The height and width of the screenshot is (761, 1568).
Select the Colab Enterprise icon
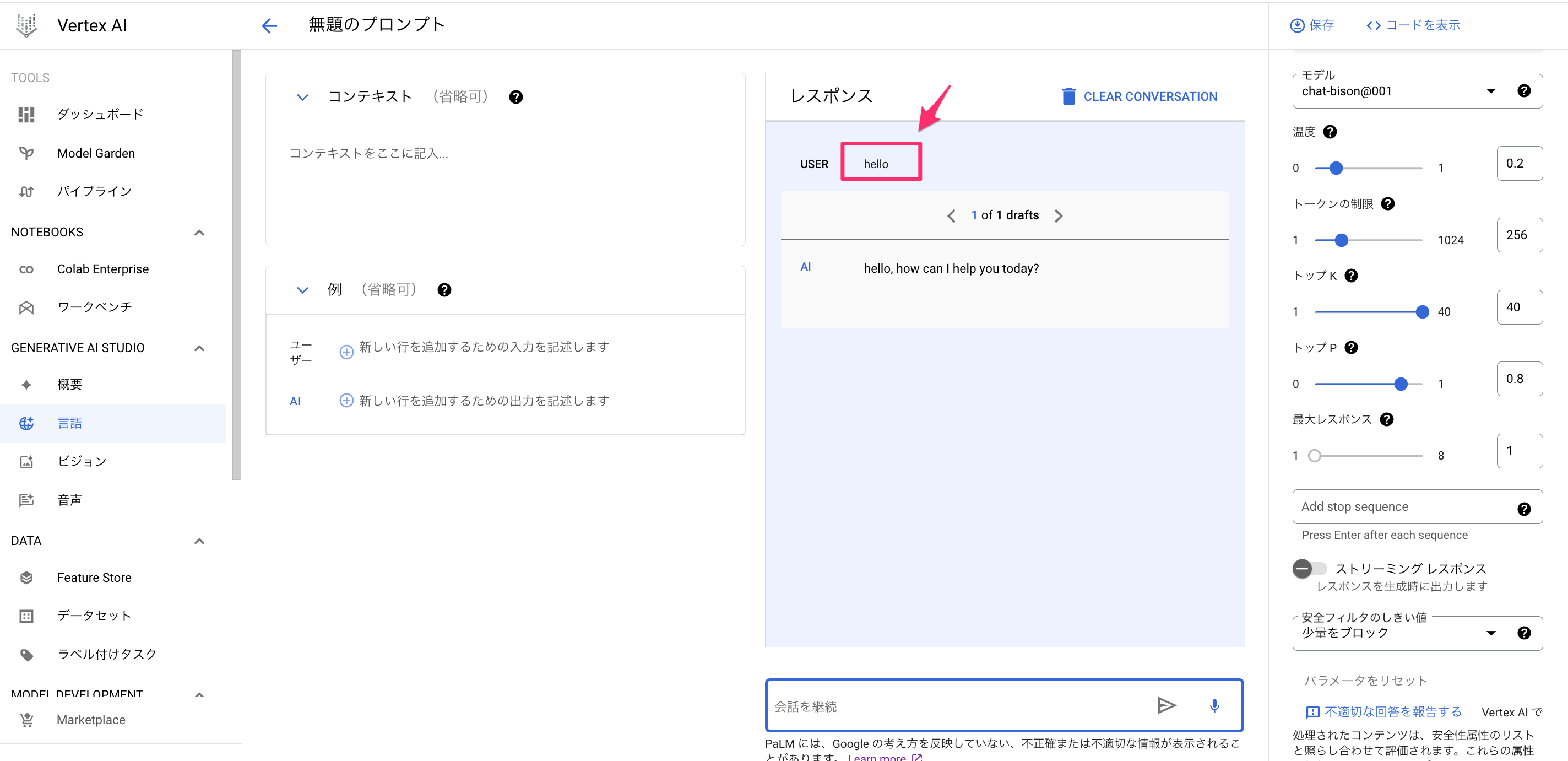coord(26,268)
